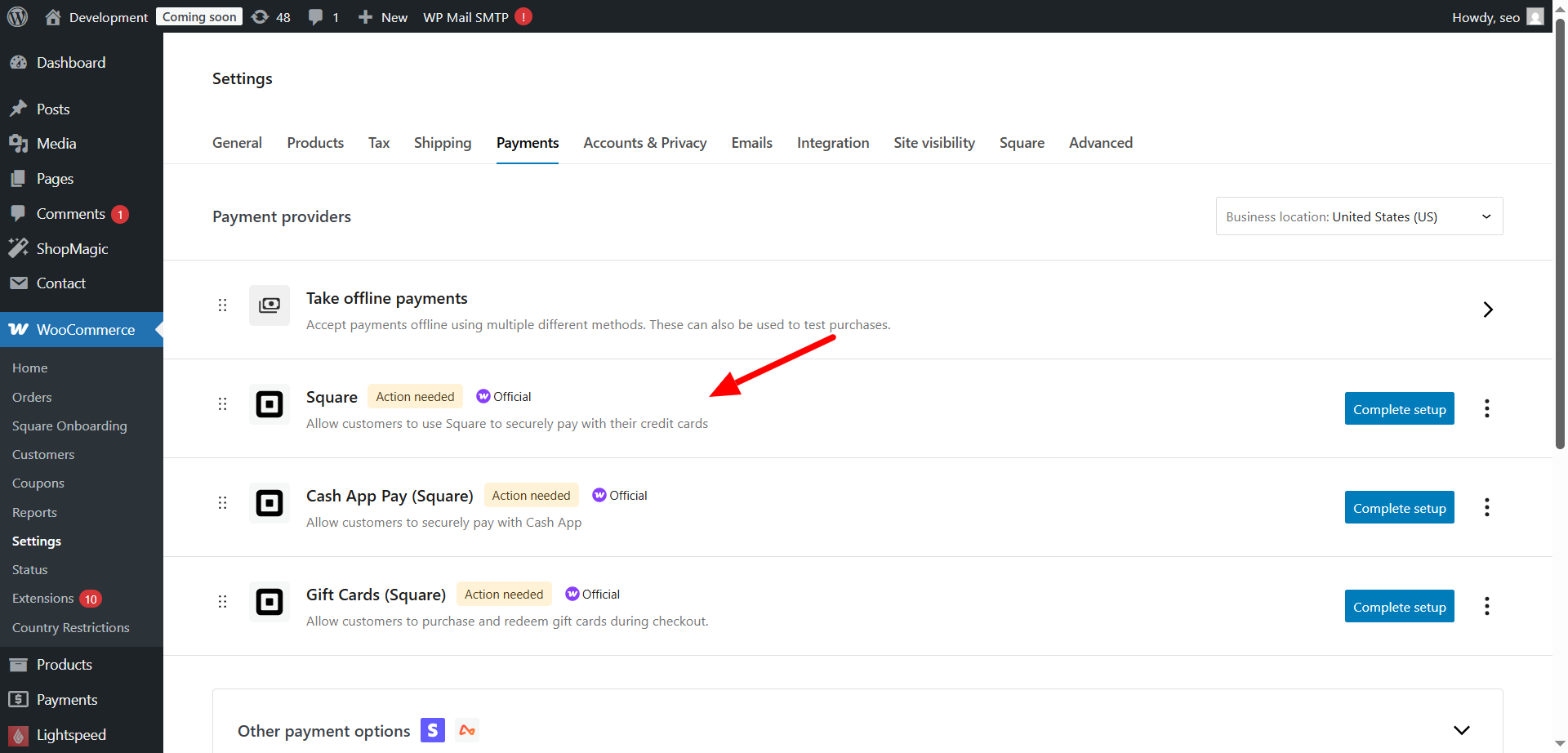Switch to the Shipping tab
1568x753 pixels.
pyautogui.click(x=443, y=143)
